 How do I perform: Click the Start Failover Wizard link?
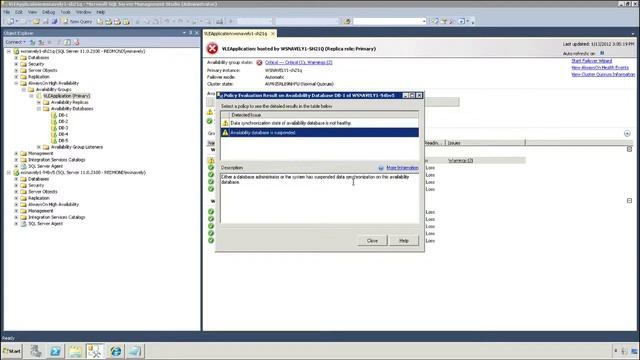[x=591, y=61]
